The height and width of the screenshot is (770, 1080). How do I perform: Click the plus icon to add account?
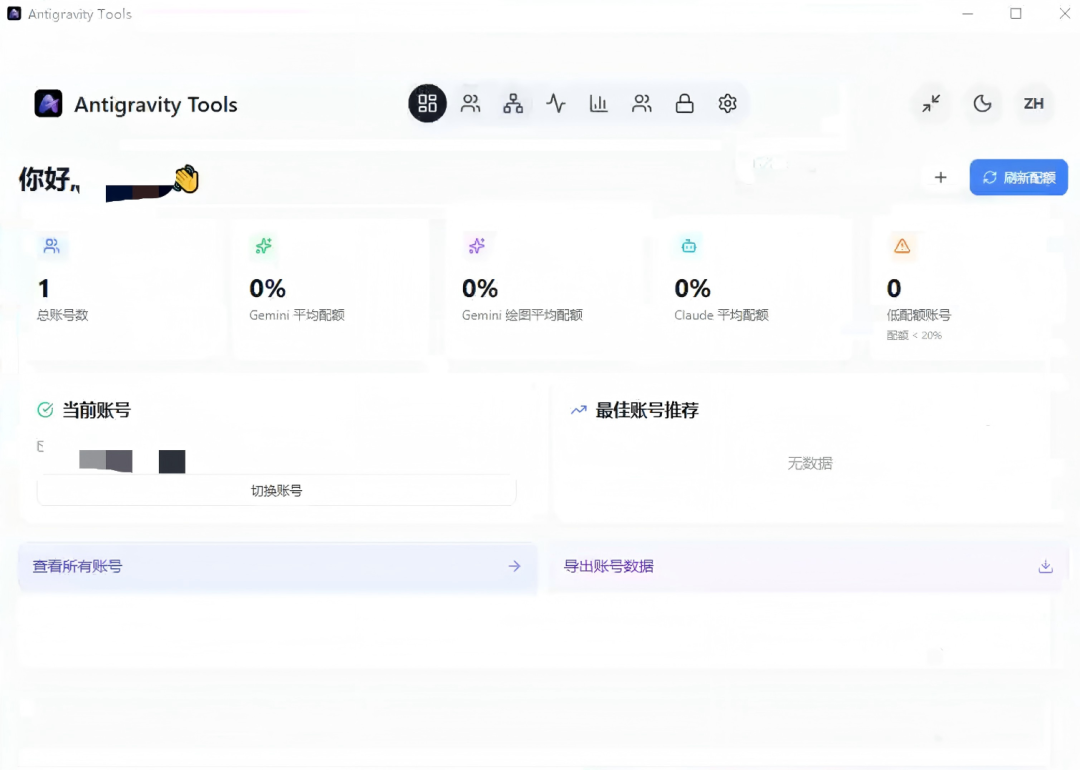(940, 177)
